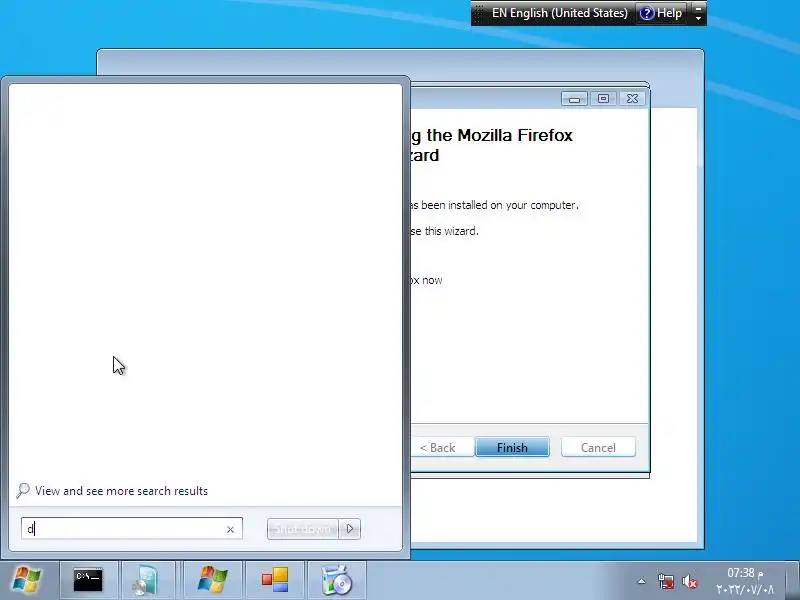Click the magnifier icon beside the search results link
800x600 pixels.
[x=22, y=490]
